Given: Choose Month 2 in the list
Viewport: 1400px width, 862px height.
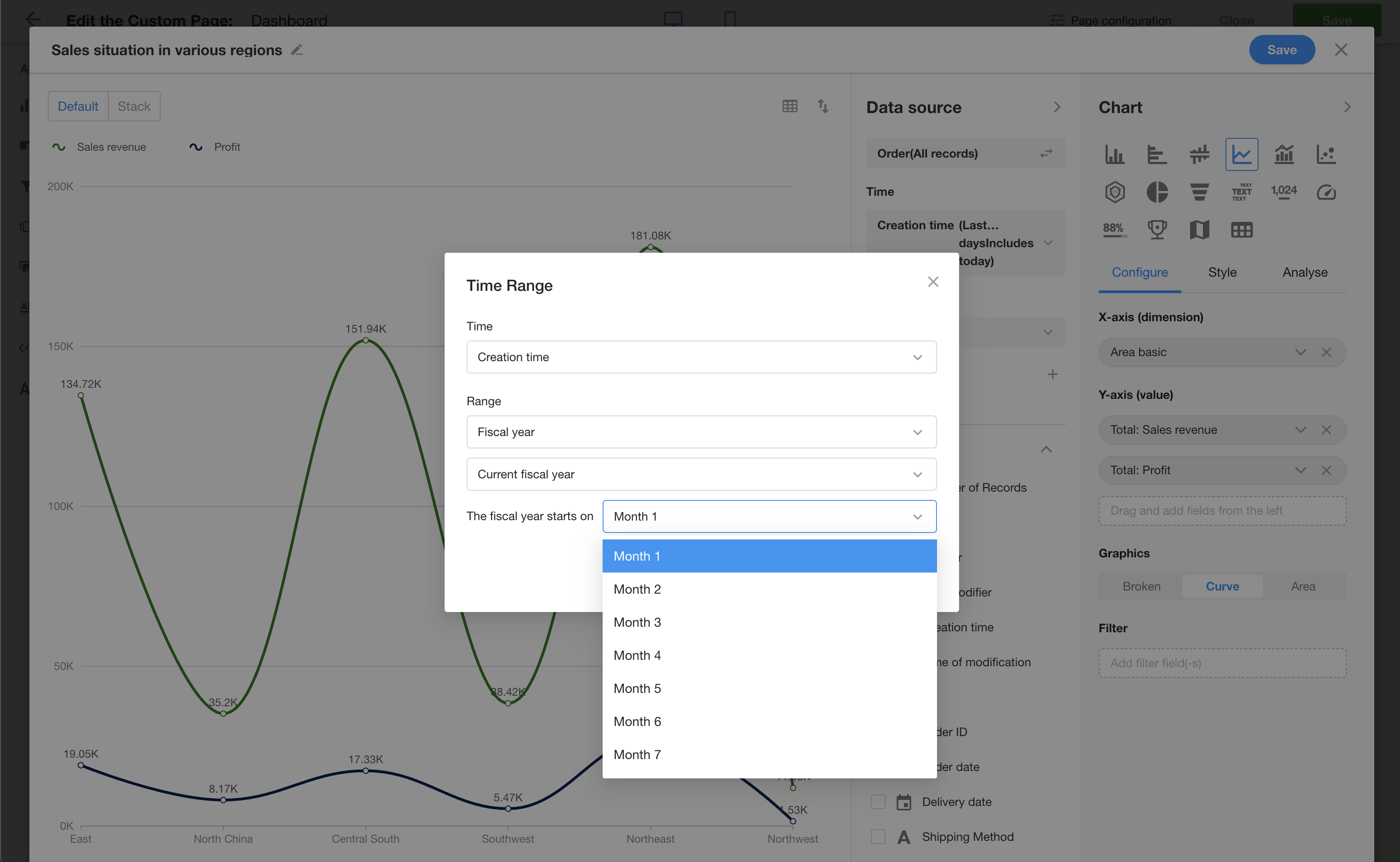Looking at the screenshot, I should click(x=769, y=589).
